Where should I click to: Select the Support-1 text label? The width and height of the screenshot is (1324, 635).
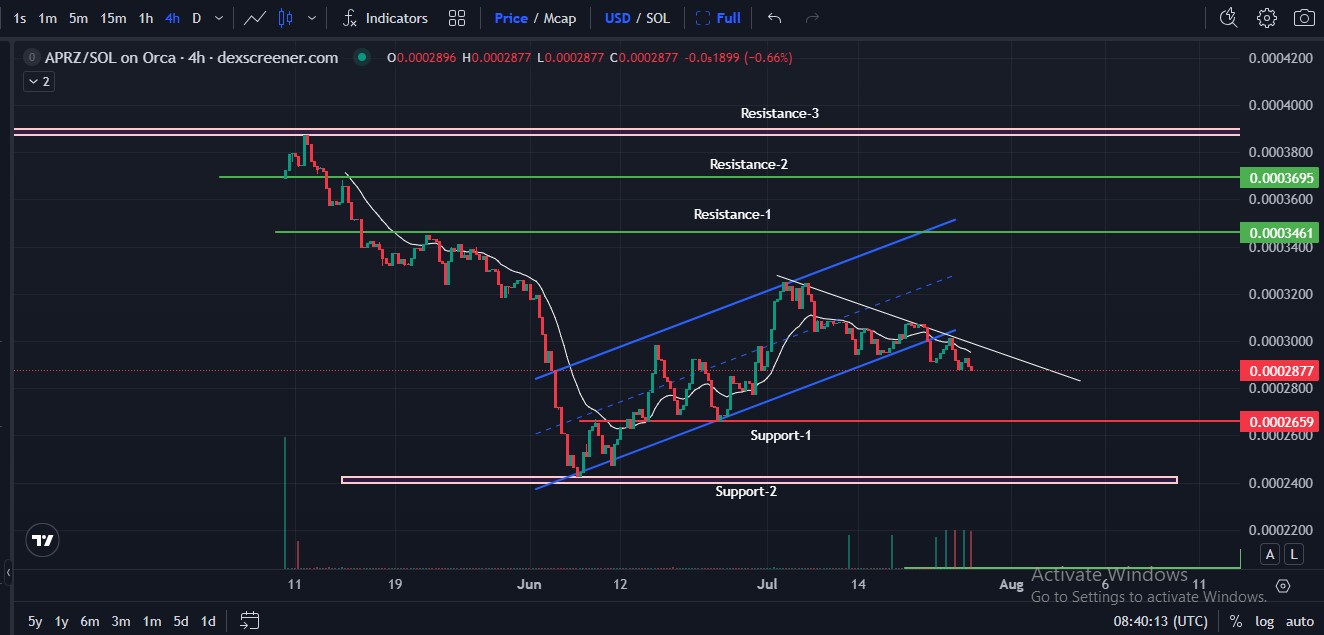tap(781, 436)
